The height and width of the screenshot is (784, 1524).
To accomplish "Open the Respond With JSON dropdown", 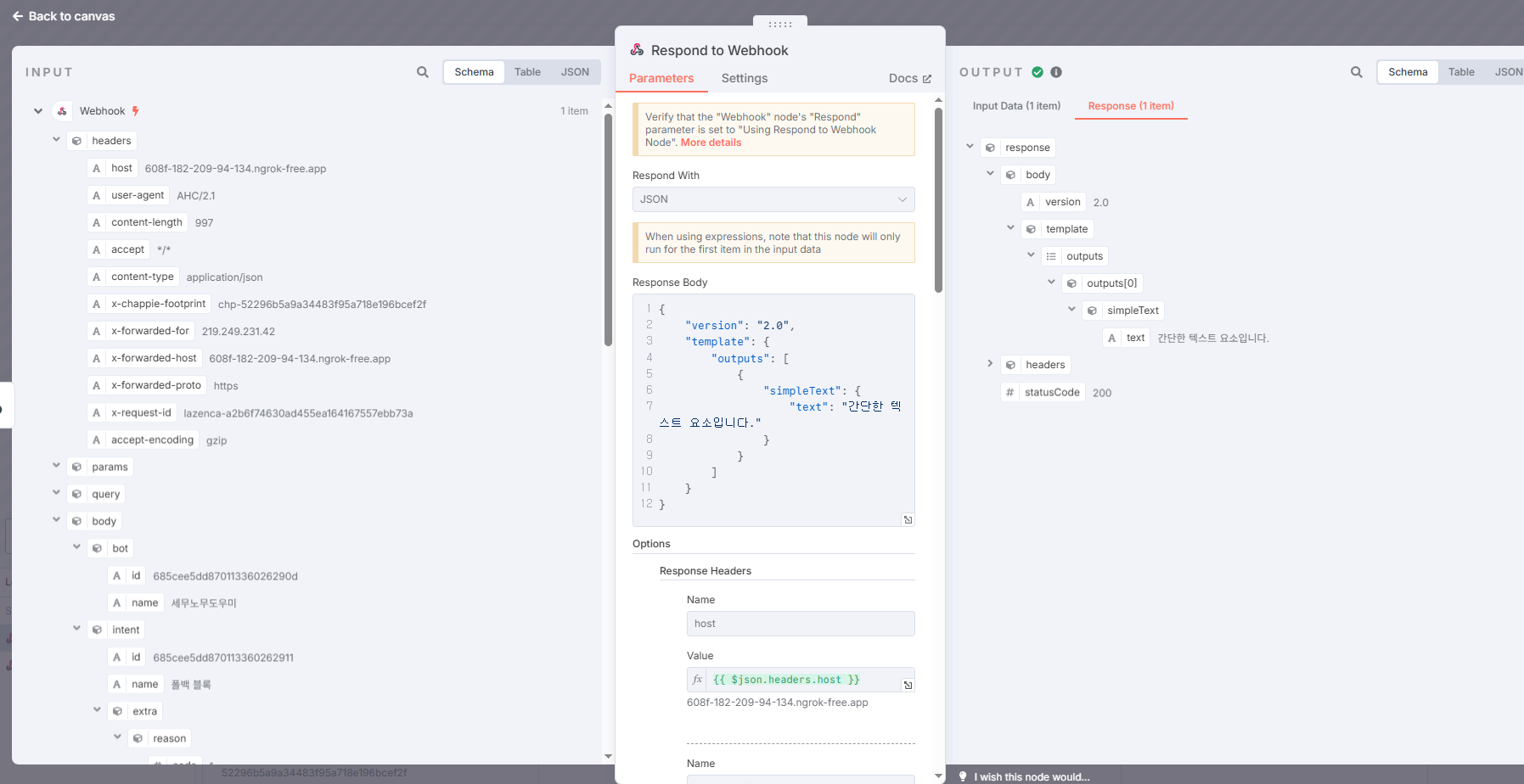I will [773, 199].
